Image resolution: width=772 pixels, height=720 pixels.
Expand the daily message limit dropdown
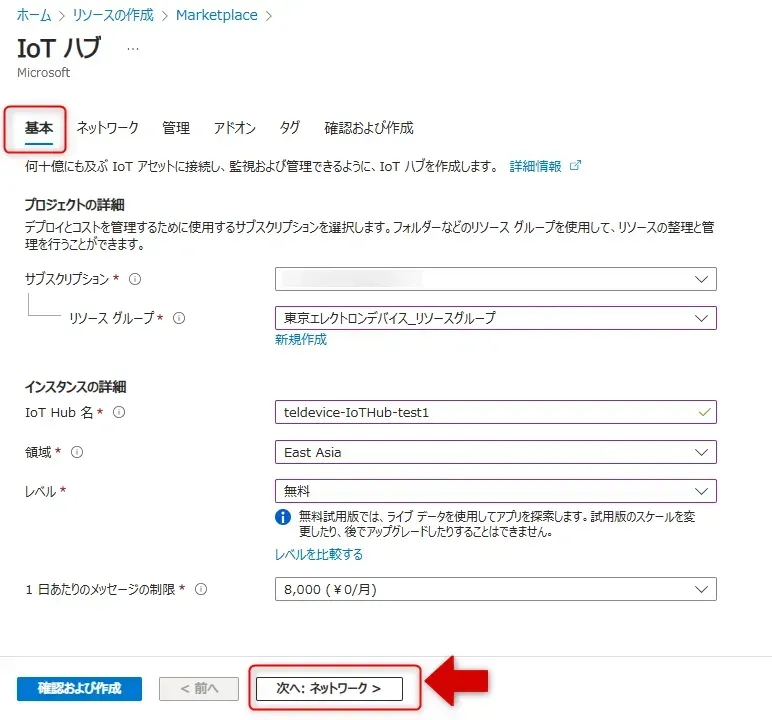coord(495,589)
